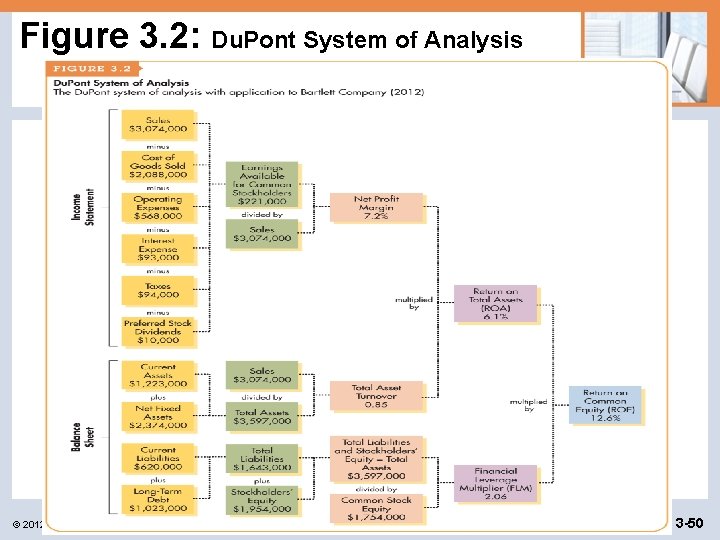The width and height of the screenshot is (720, 540).
Task: Click the vertical "Balance Sheet" label
Action: 83,437
